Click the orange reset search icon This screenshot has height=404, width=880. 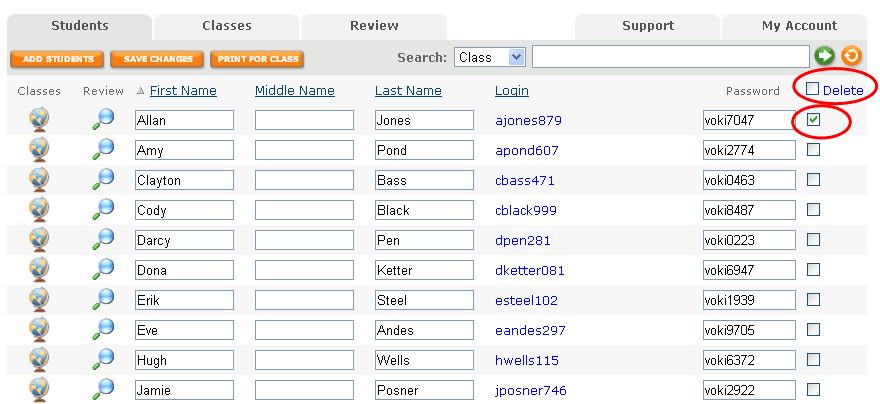[x=851, y=57]
